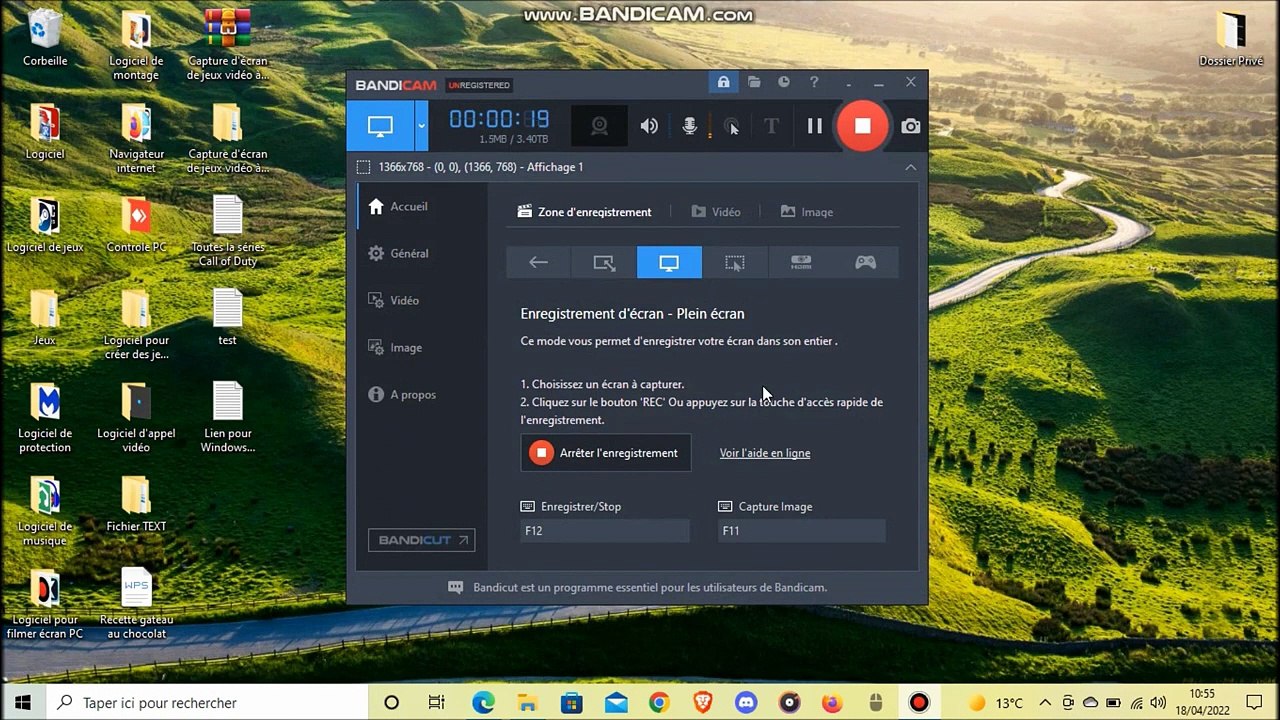This screenshot has width=1280, height=720.
Task: Pause the Bandicam recording
Action: [x=815, y=126]
